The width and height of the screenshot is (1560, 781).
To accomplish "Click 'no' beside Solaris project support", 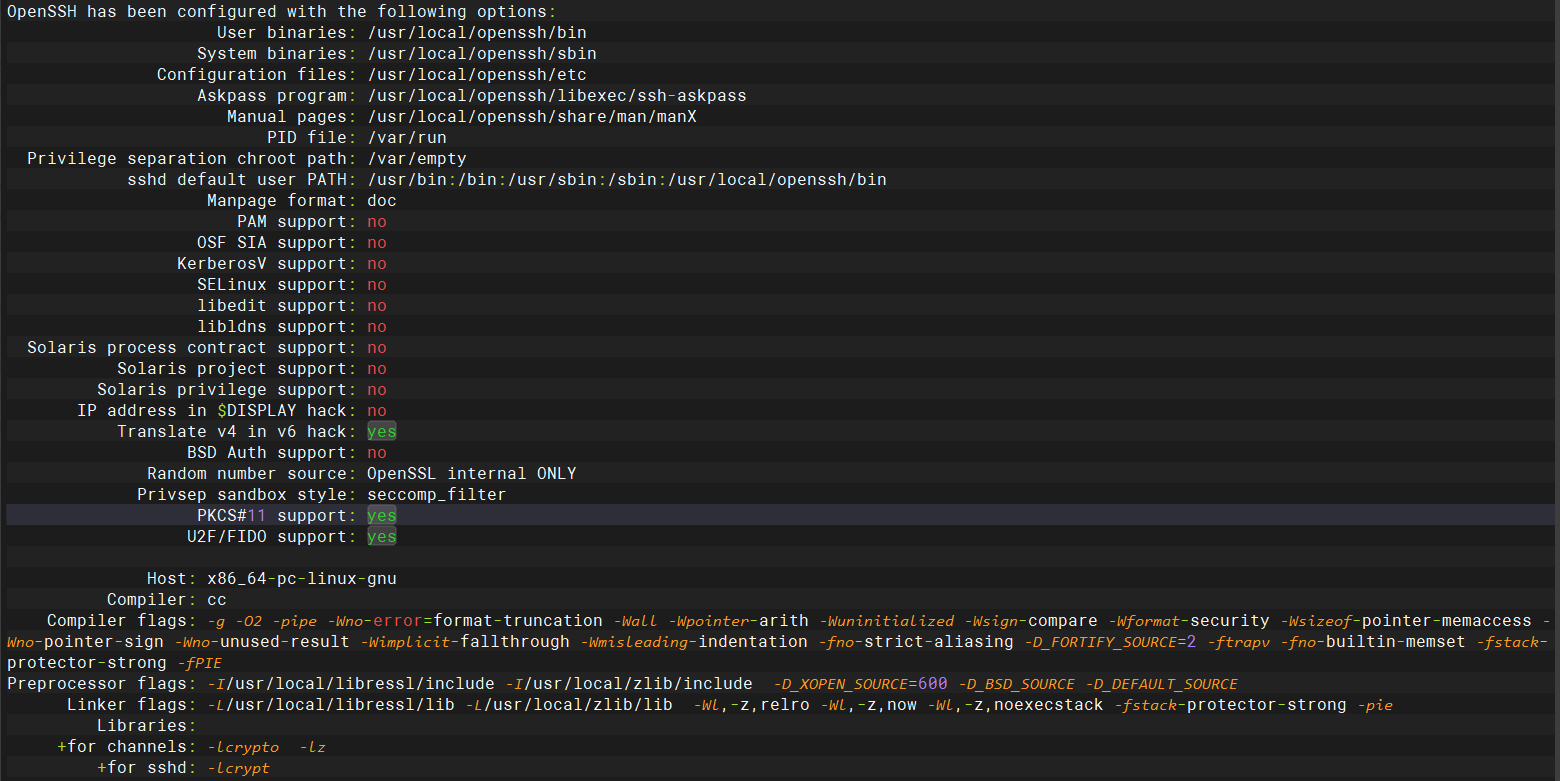I will (377, 369).
